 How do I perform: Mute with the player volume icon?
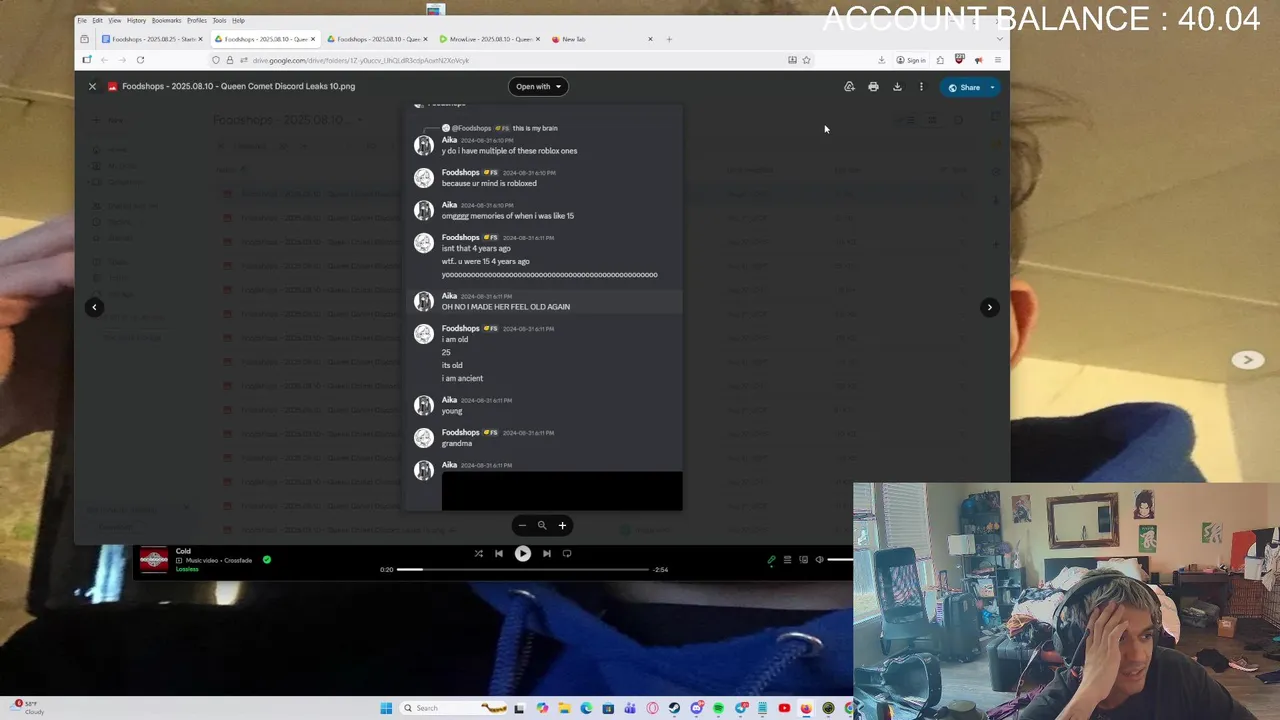820,560
